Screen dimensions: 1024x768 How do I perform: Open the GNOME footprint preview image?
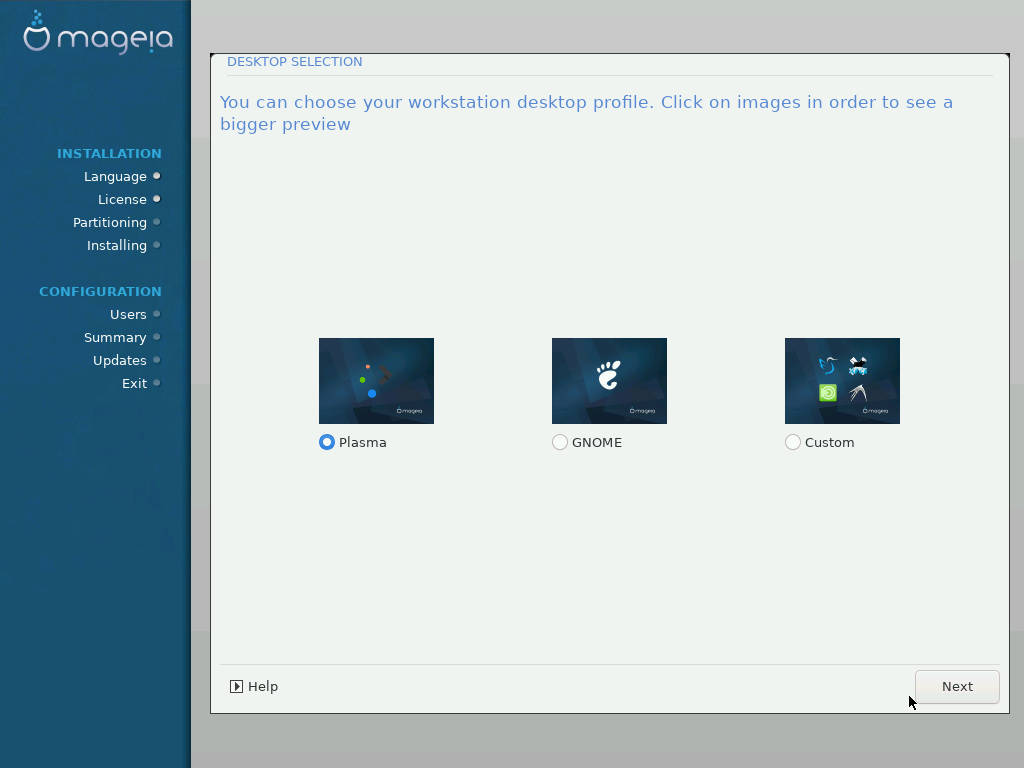click(609, 381)
